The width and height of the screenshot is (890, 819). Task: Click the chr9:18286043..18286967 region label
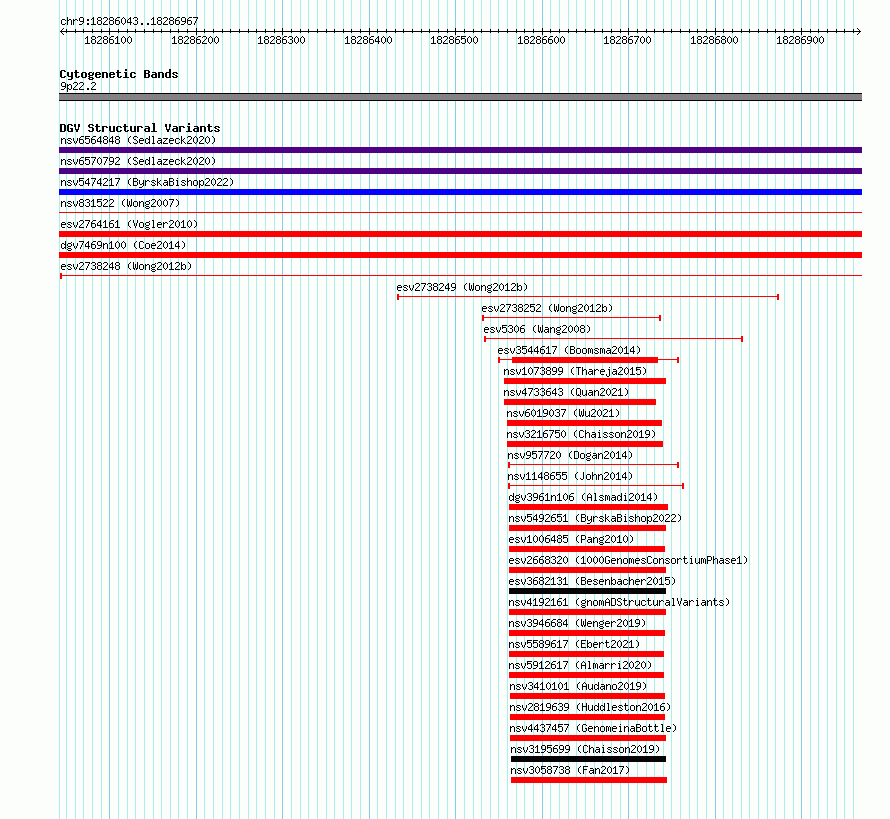(129, 22)
